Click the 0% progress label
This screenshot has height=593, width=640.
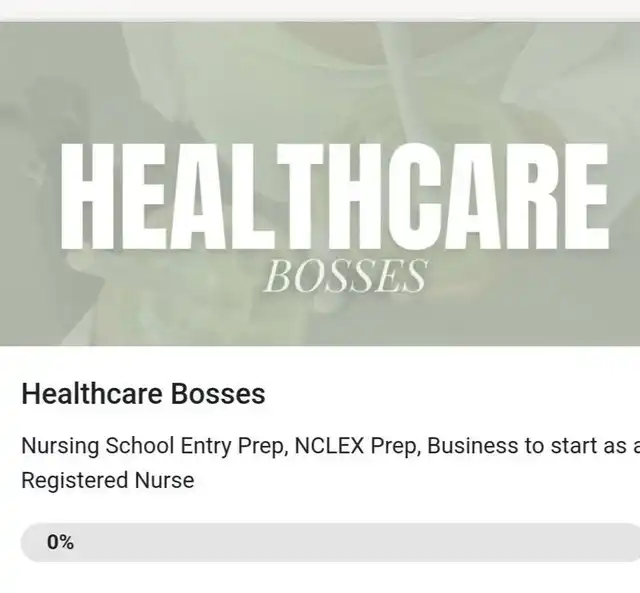60,542
